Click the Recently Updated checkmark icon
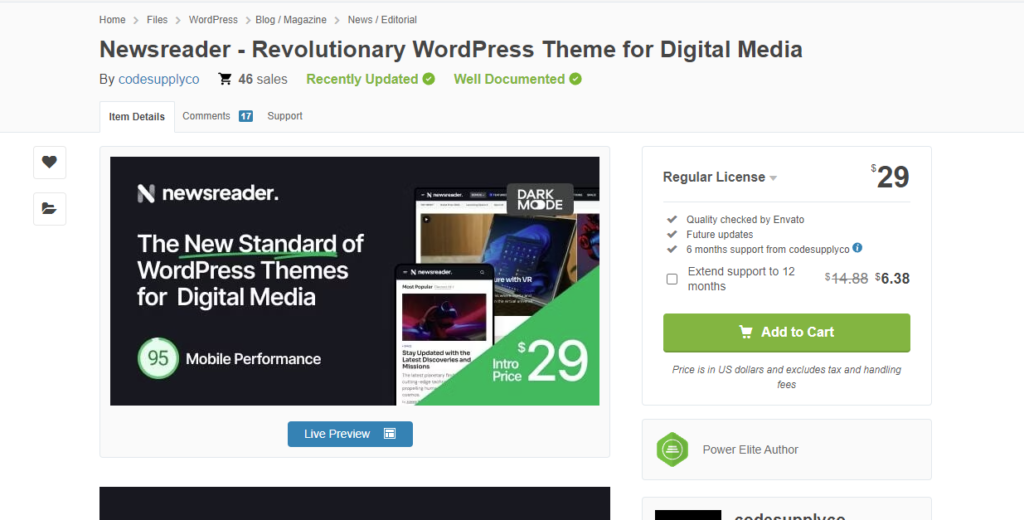The image size is (1024, 520). [429, 79]
